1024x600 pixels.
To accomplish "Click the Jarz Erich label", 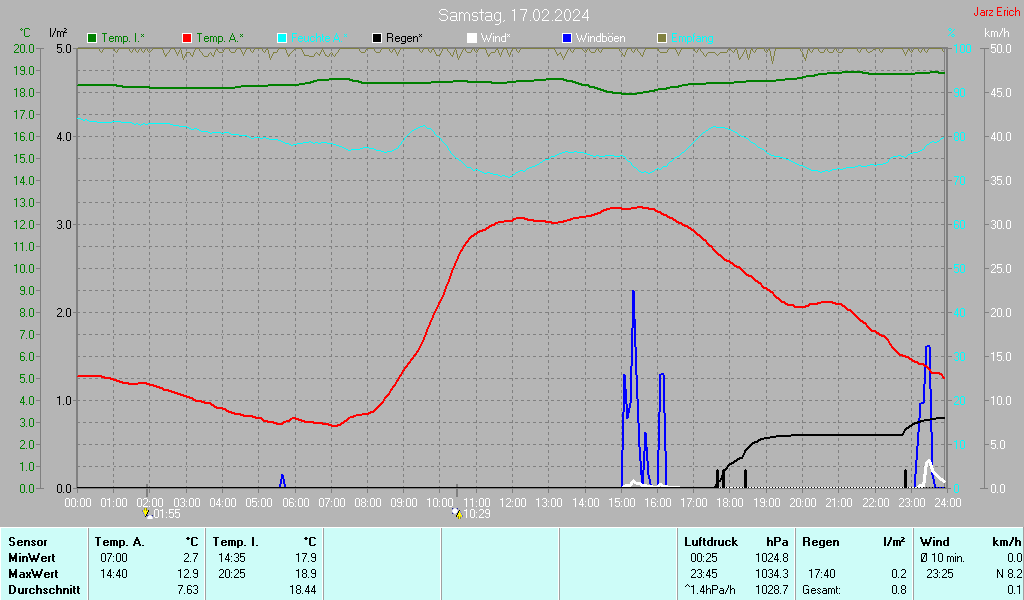I will tap(996, 13).
